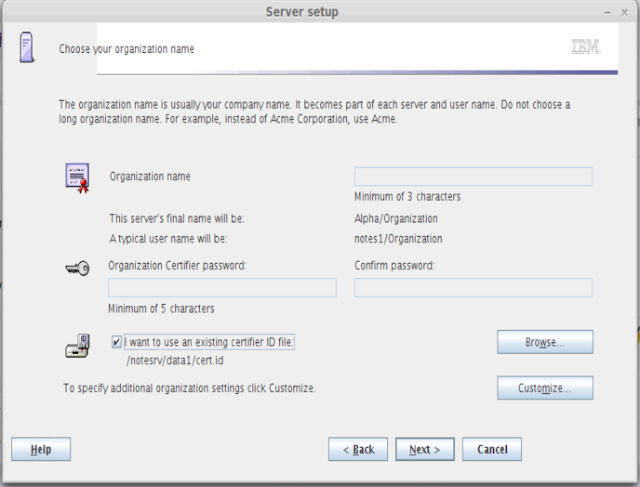Click the Confirm password field
The image size is (640, 487).
tap(473, 288)
